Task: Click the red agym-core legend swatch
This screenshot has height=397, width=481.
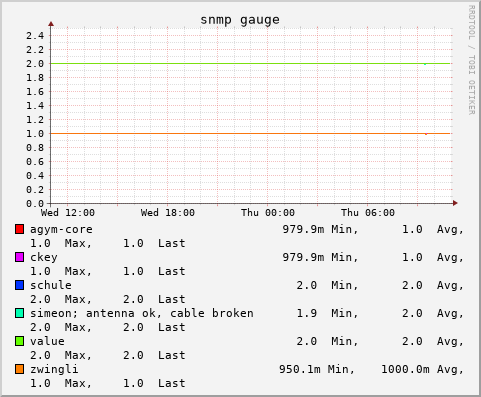Action: [x=19, y=229]
